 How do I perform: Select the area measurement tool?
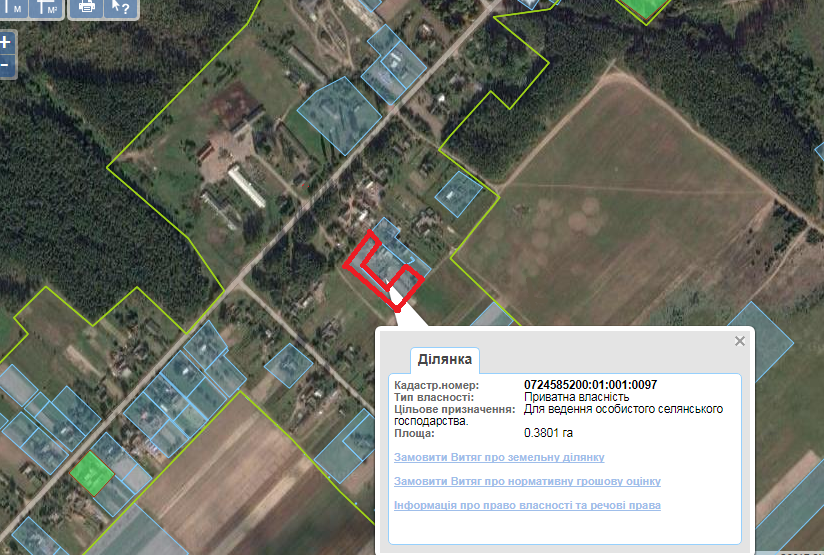click(x=46, y=7)
